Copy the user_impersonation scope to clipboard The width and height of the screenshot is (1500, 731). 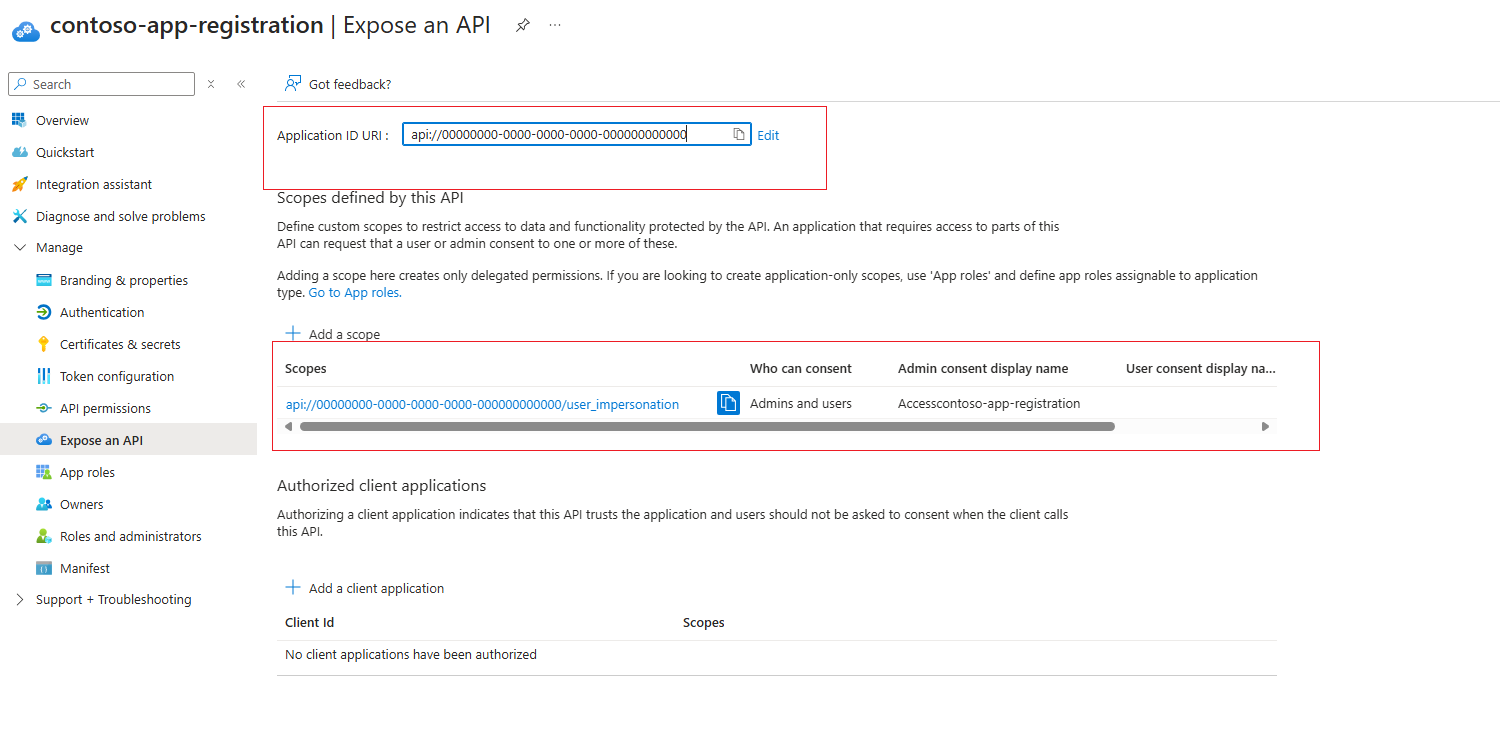tap(728, 403)
